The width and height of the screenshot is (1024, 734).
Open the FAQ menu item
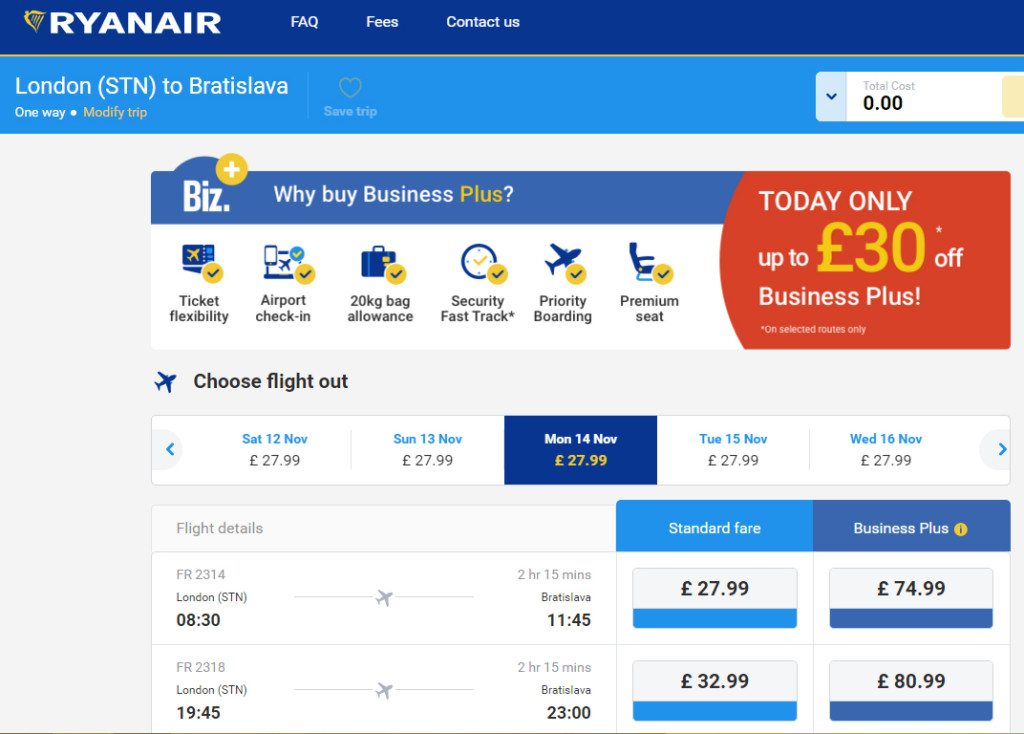point(304,22)
